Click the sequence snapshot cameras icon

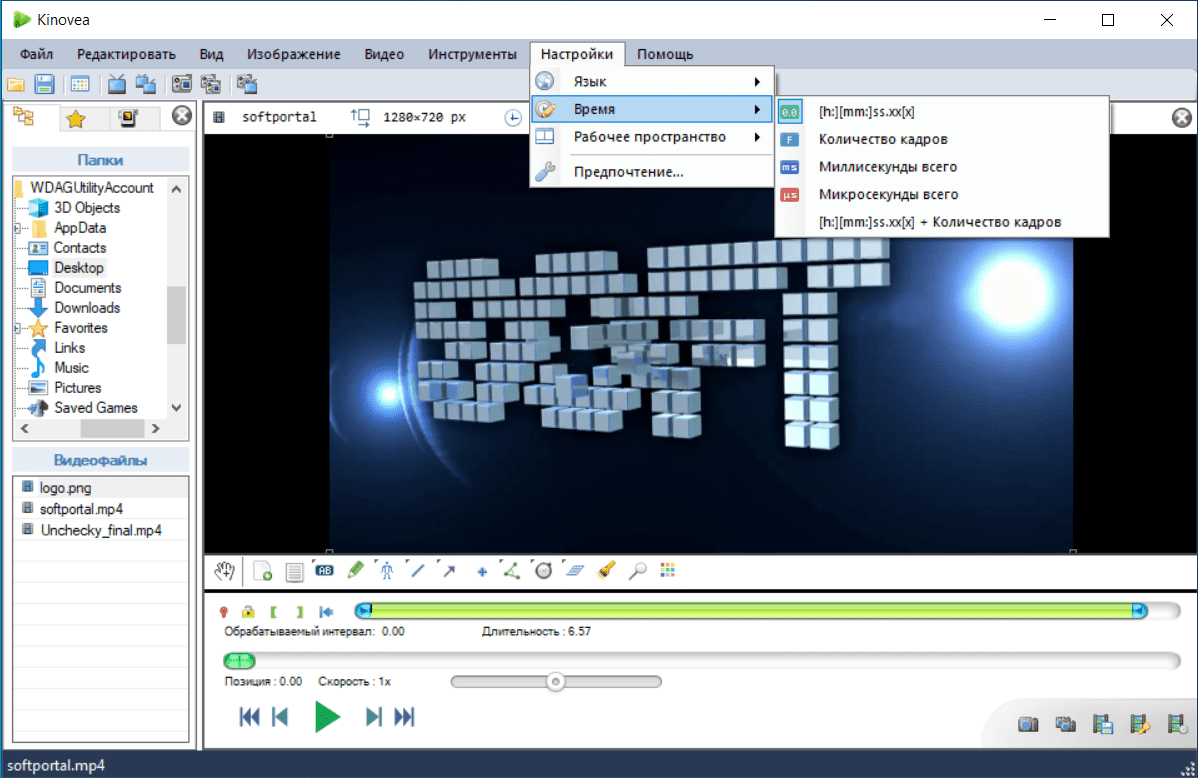tap(1065, 724)
